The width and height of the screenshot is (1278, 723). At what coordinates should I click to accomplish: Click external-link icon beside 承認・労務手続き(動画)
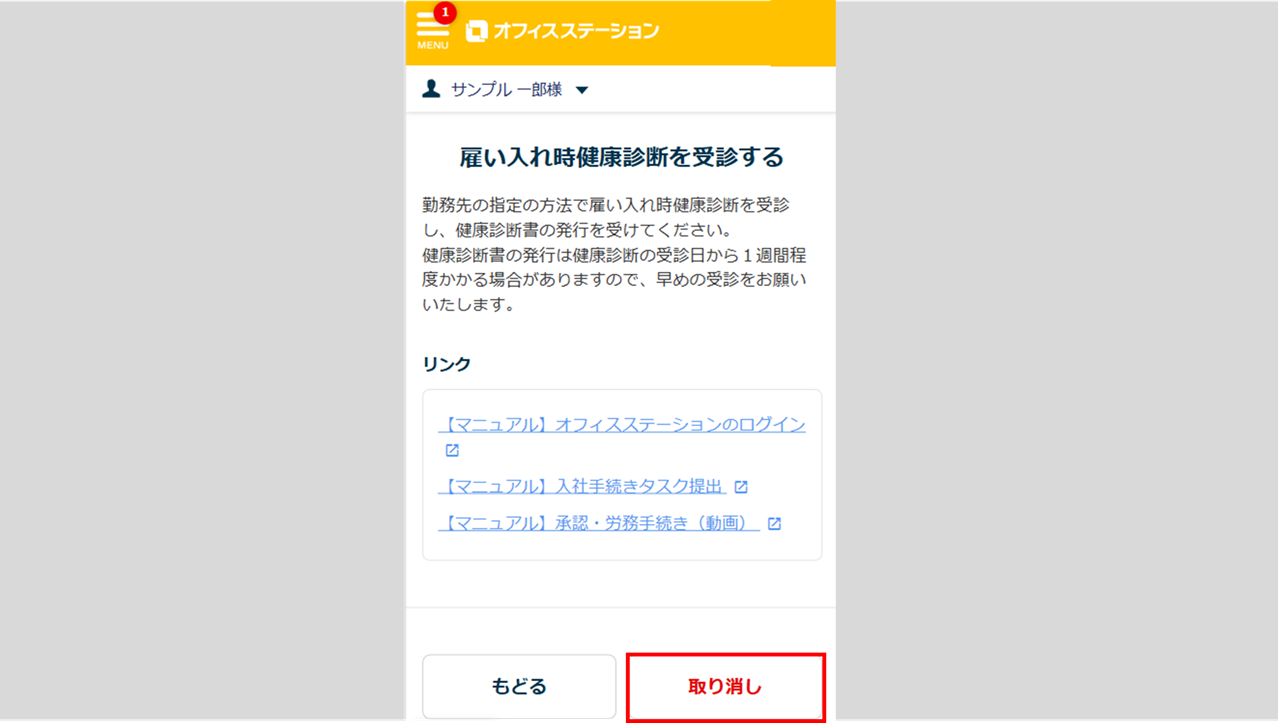774,523
